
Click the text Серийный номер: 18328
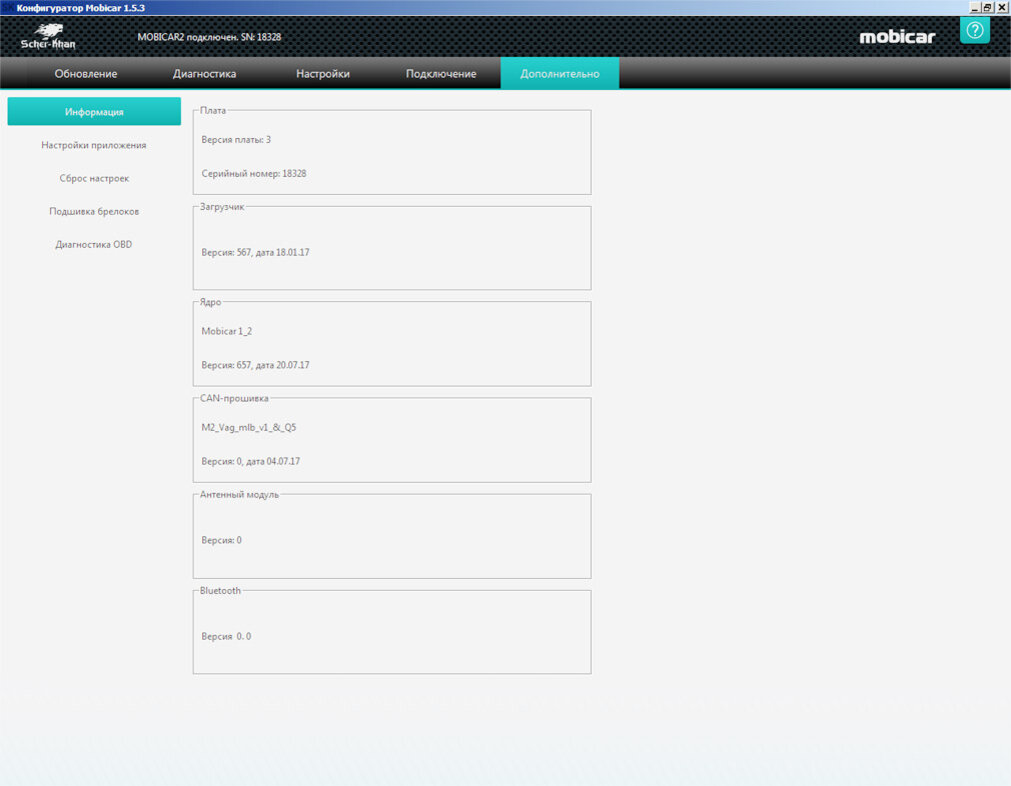coord(253,173)
